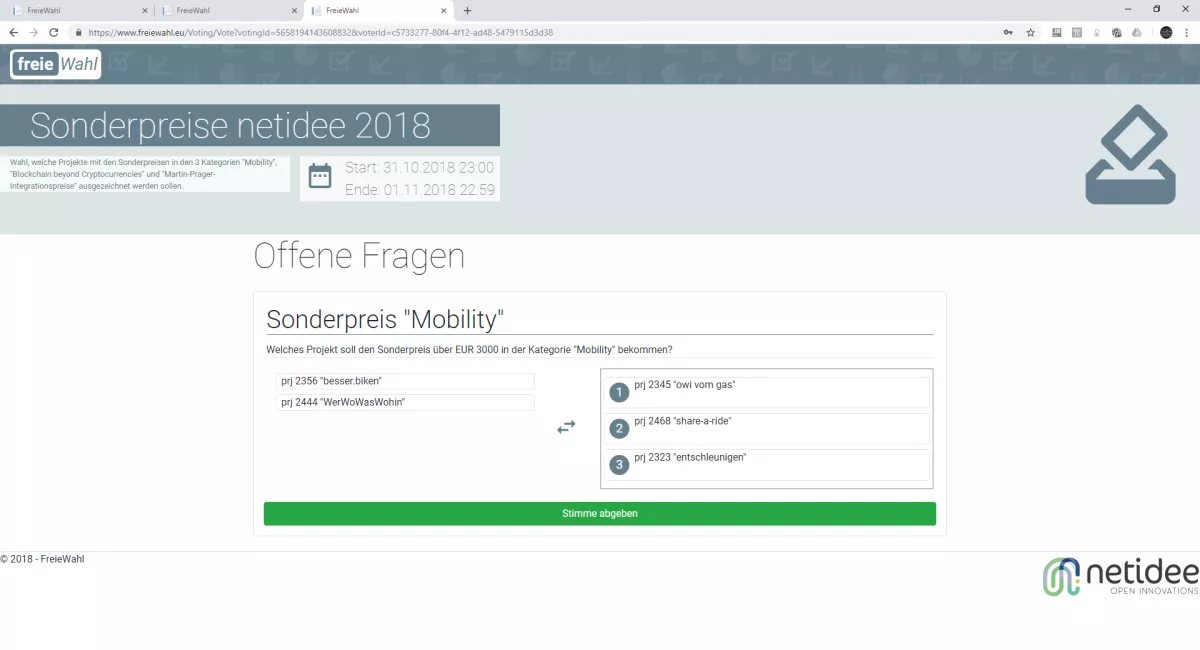Viewport: 1200px width, 650px height.
Task: Reload the page
Action: 54,32
